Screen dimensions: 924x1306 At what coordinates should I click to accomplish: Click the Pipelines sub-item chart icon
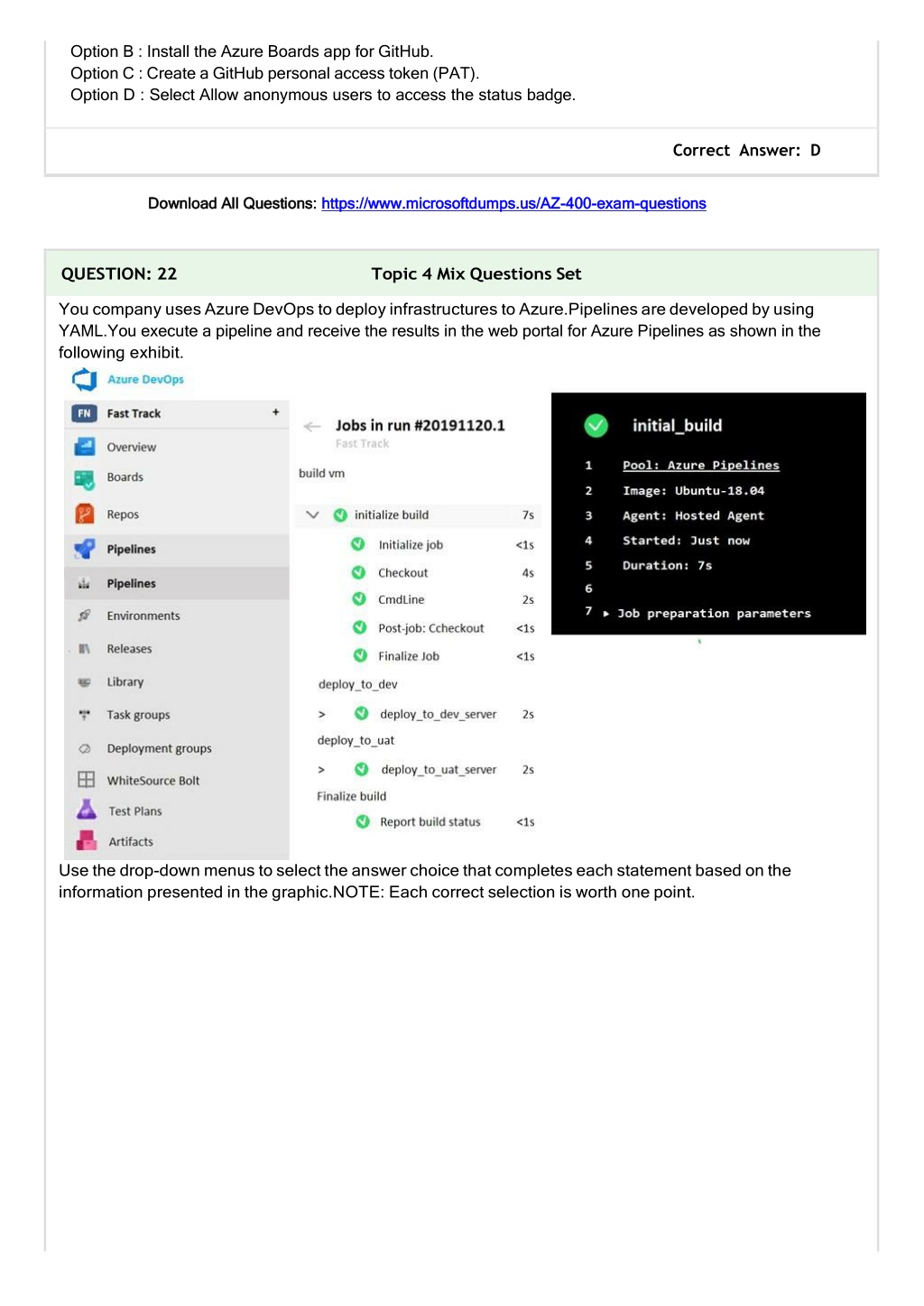tap(84, 584)
